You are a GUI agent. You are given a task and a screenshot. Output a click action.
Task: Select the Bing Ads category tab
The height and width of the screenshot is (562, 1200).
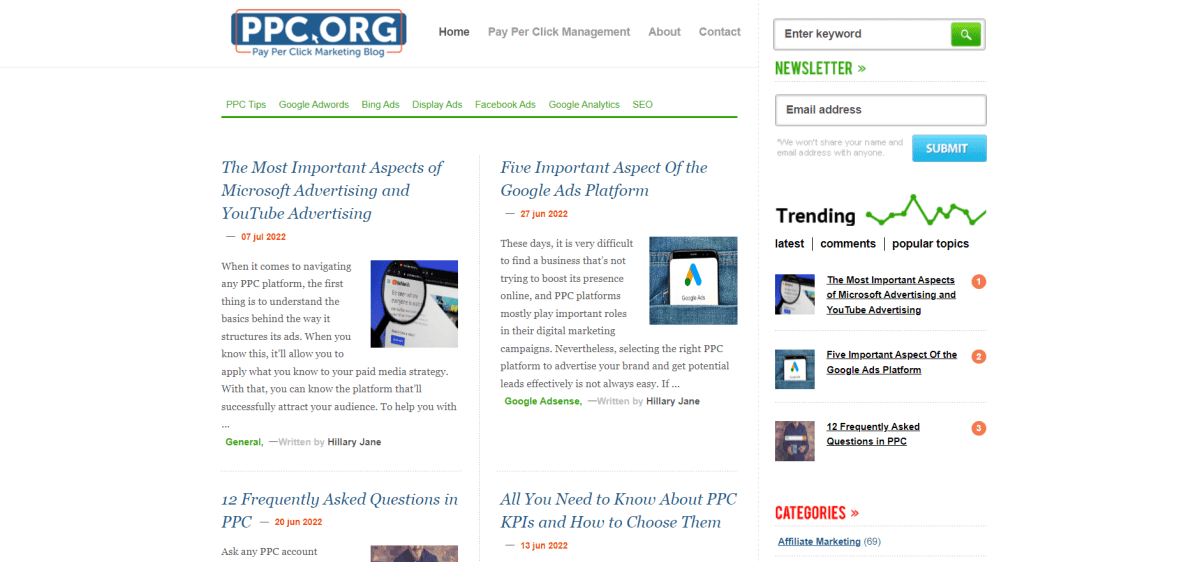[380, 104]
